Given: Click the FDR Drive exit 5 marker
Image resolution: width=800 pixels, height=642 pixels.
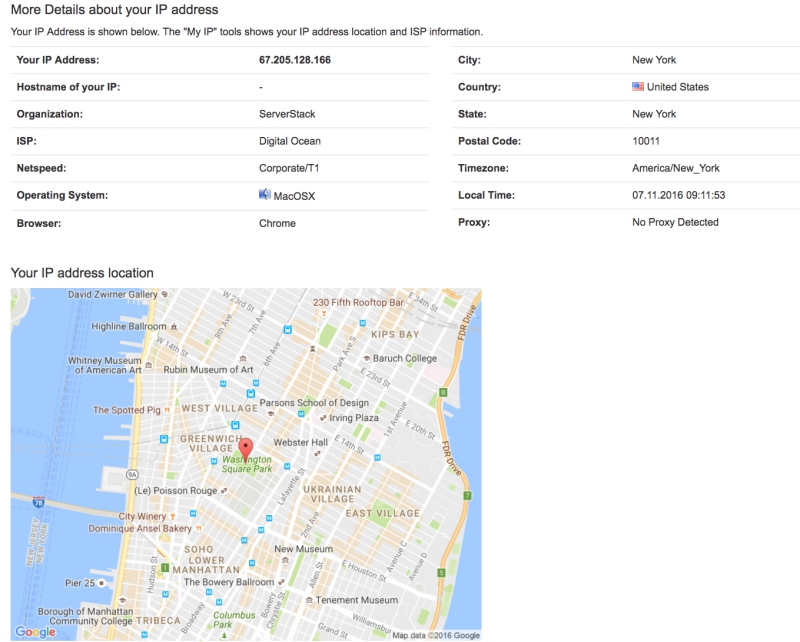Looking at the screenshot, I should coord(441,573).
